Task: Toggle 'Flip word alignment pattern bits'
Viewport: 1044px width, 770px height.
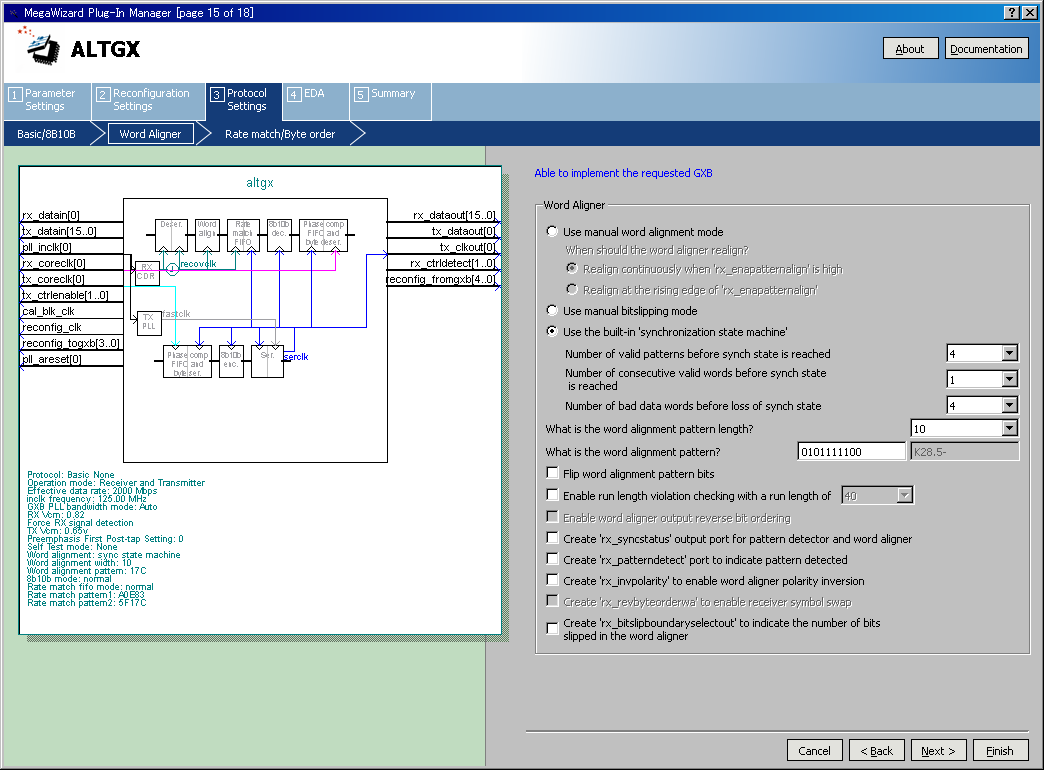Action: [552, 473]
